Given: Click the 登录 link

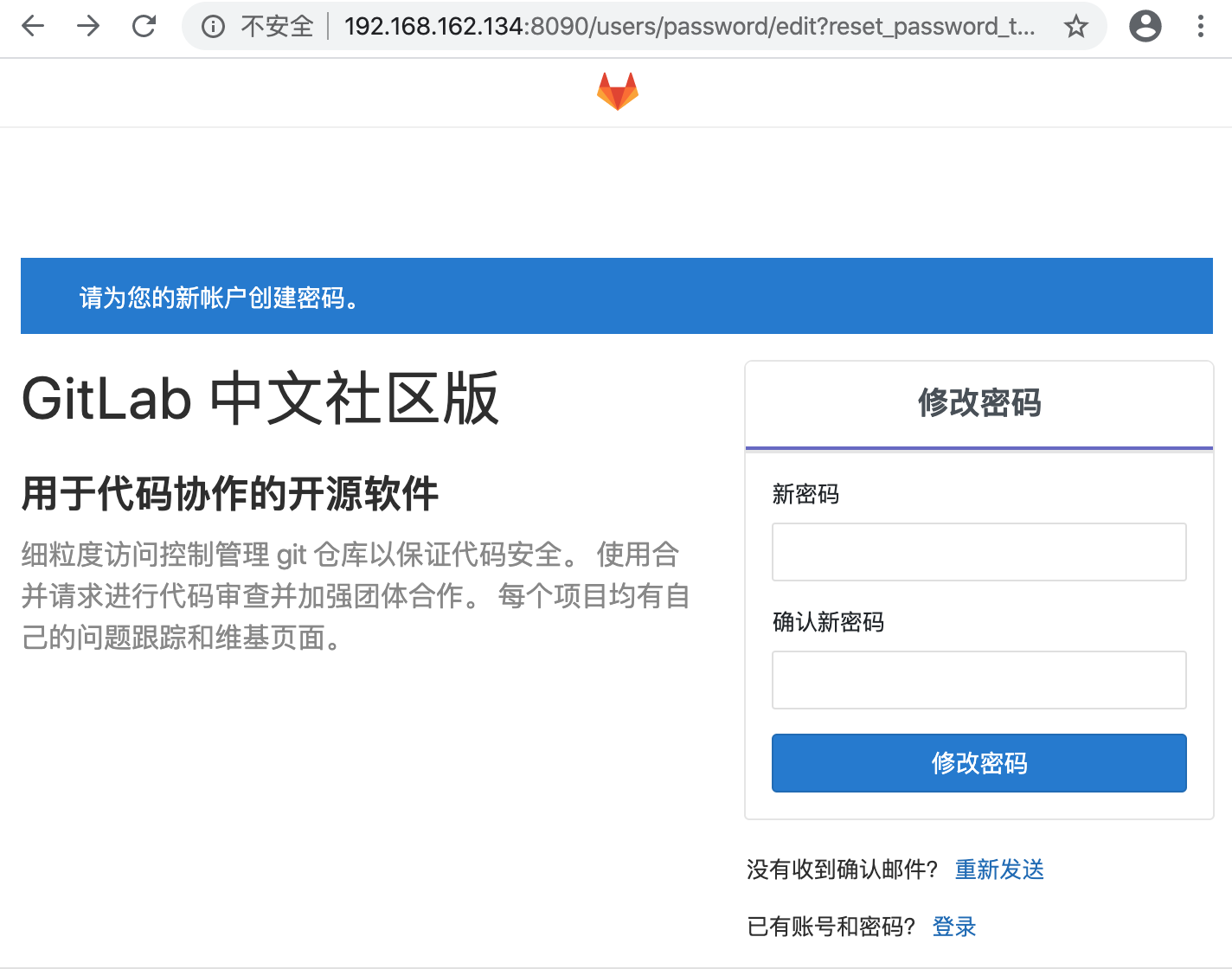Looking at the screenshot, I should tap(954, 927).
